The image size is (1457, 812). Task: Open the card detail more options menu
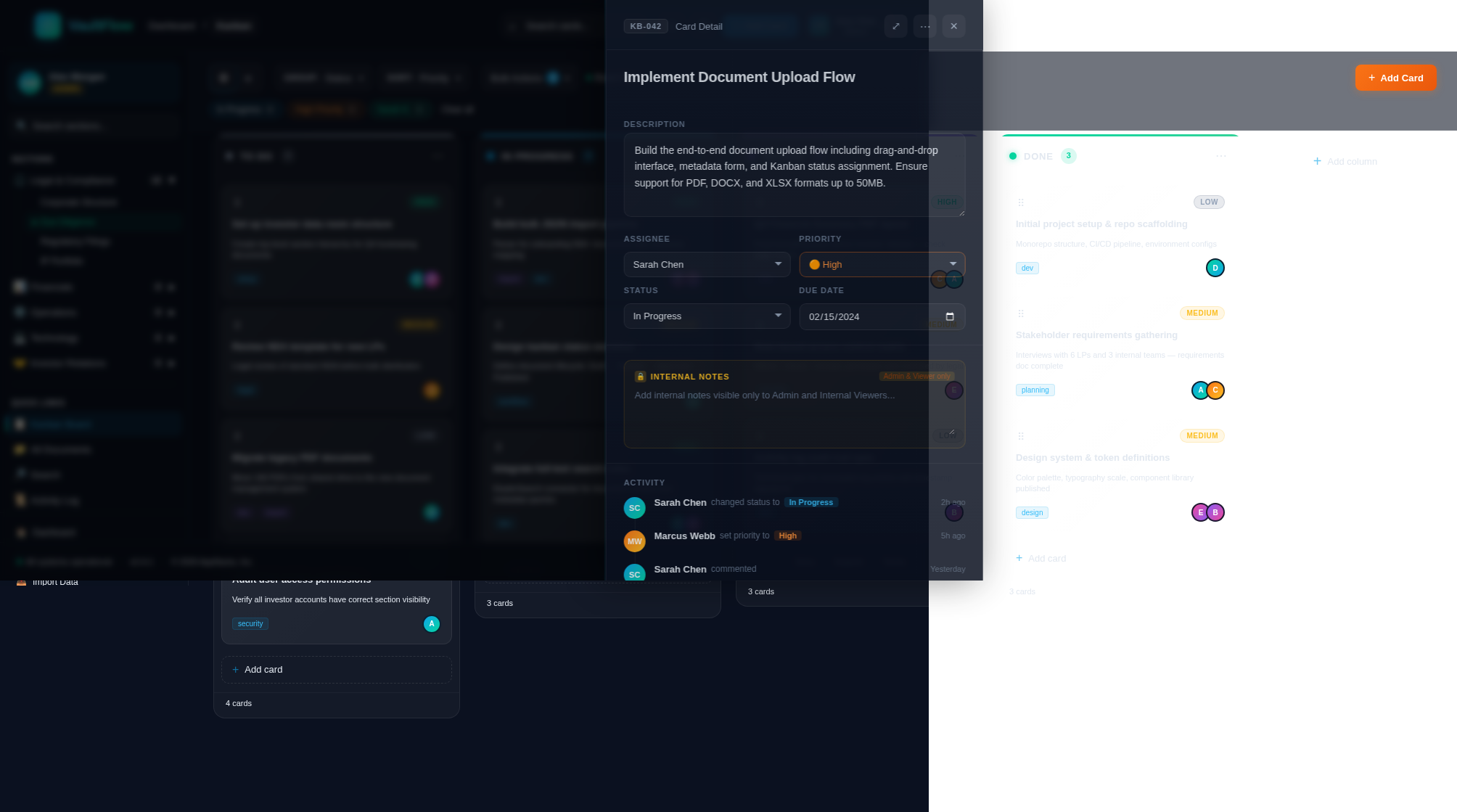(x=924, y=26)
